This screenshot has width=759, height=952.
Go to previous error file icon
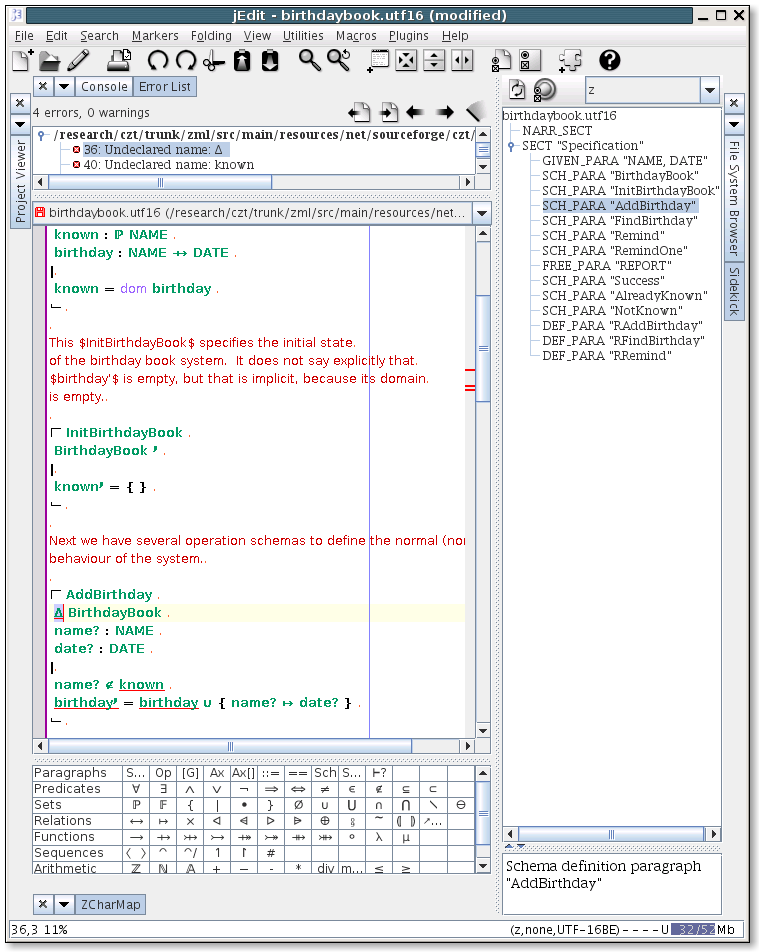pyautogui.click(x=359, y=112)
